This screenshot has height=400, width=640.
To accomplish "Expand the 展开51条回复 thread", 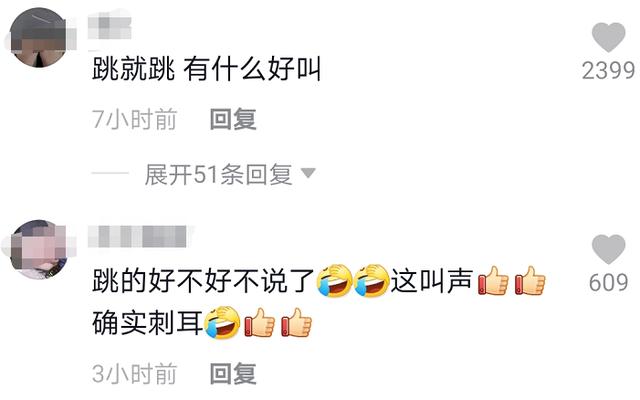I will tap(218, 175).
